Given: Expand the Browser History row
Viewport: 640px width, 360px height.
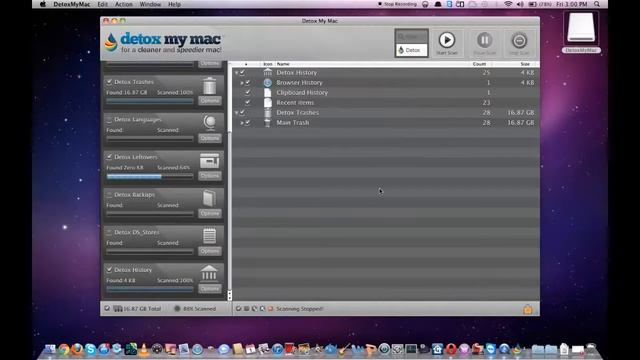Looking at the screenshot, I should pos(241,83).
